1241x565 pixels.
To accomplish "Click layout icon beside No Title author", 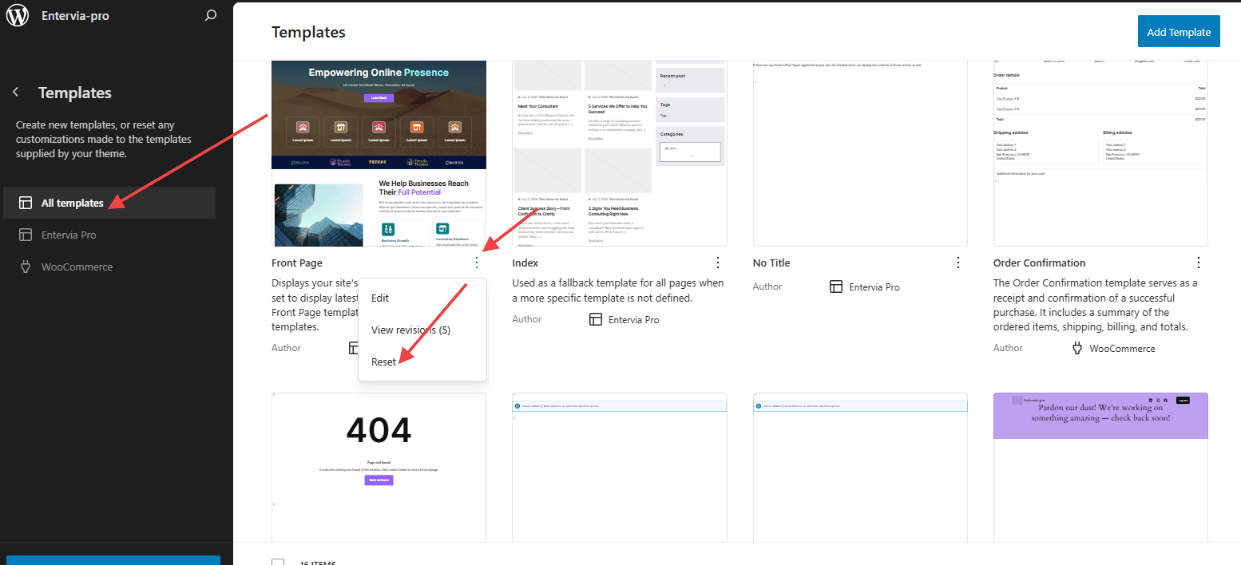I will [836, 287].
